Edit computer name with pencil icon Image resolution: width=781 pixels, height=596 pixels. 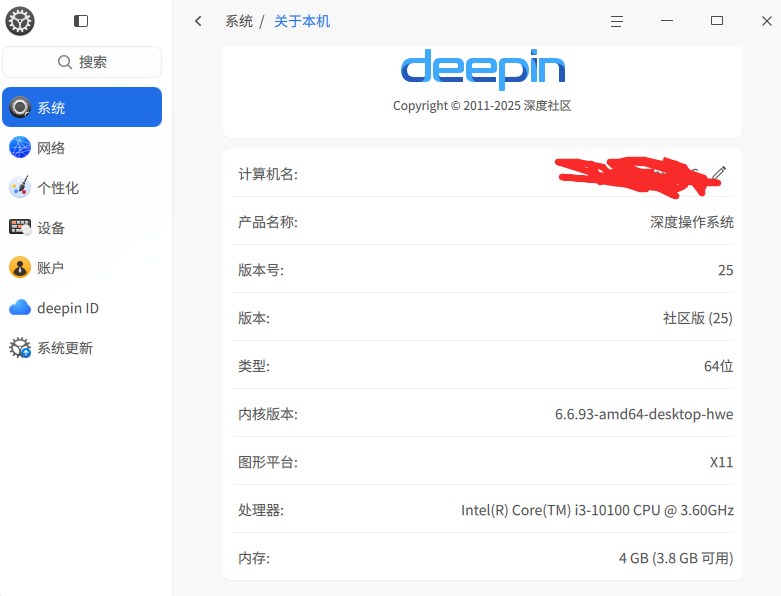coord(719,173)
